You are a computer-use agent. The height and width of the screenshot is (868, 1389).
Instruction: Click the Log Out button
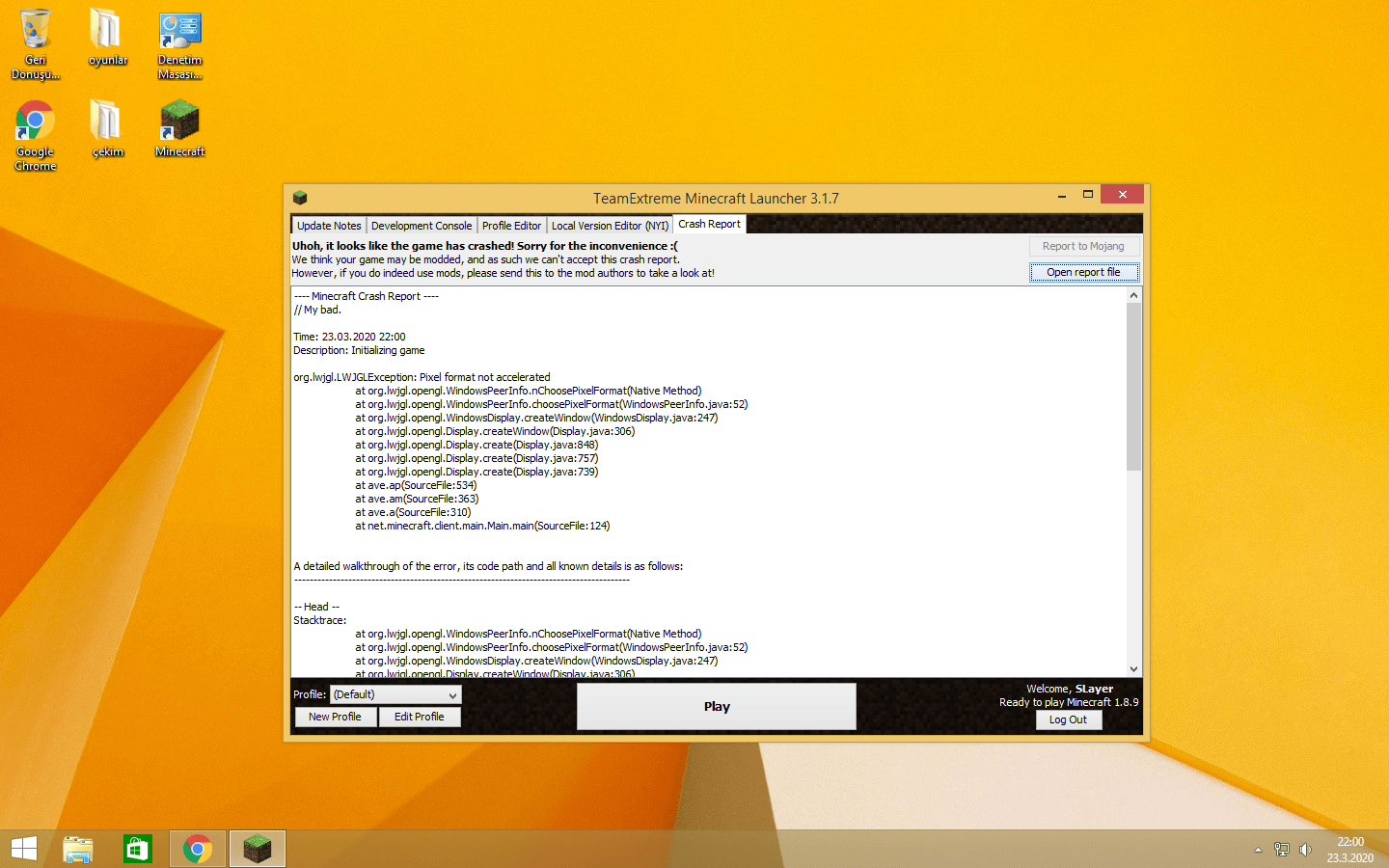coord(1068,719)
